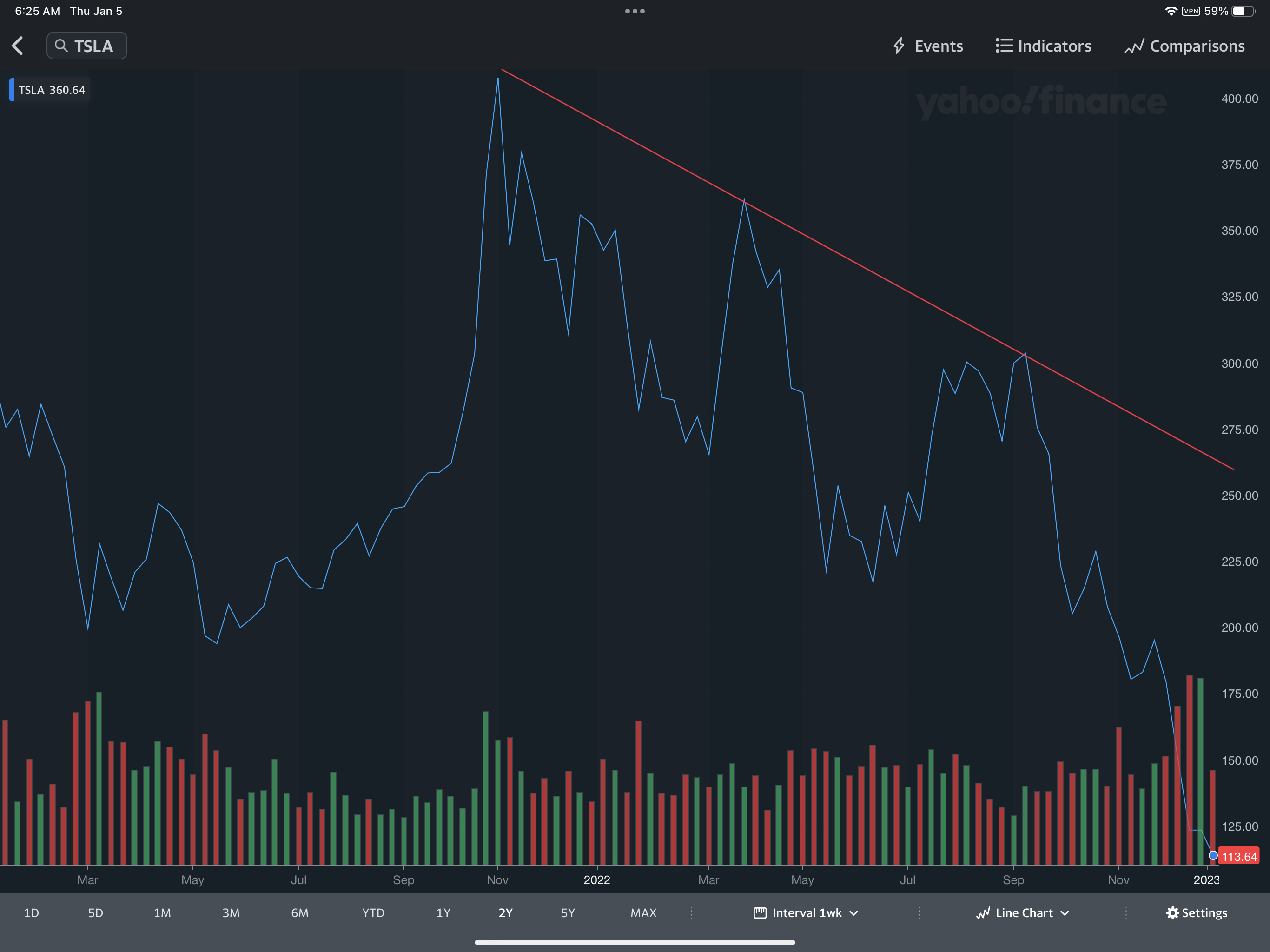The height and width of the screenshot is (952, 1270).
Task: Switch to the 5Y range
Action: pos(567,913)
